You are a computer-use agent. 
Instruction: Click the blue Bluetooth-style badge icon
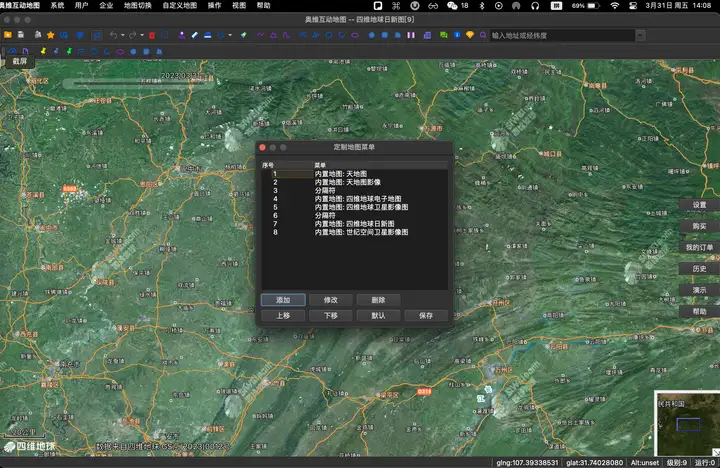[x=457, y=35]
